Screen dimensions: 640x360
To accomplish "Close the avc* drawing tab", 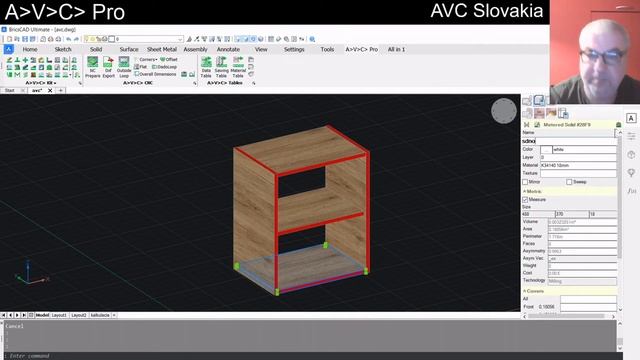I will 50,91.
